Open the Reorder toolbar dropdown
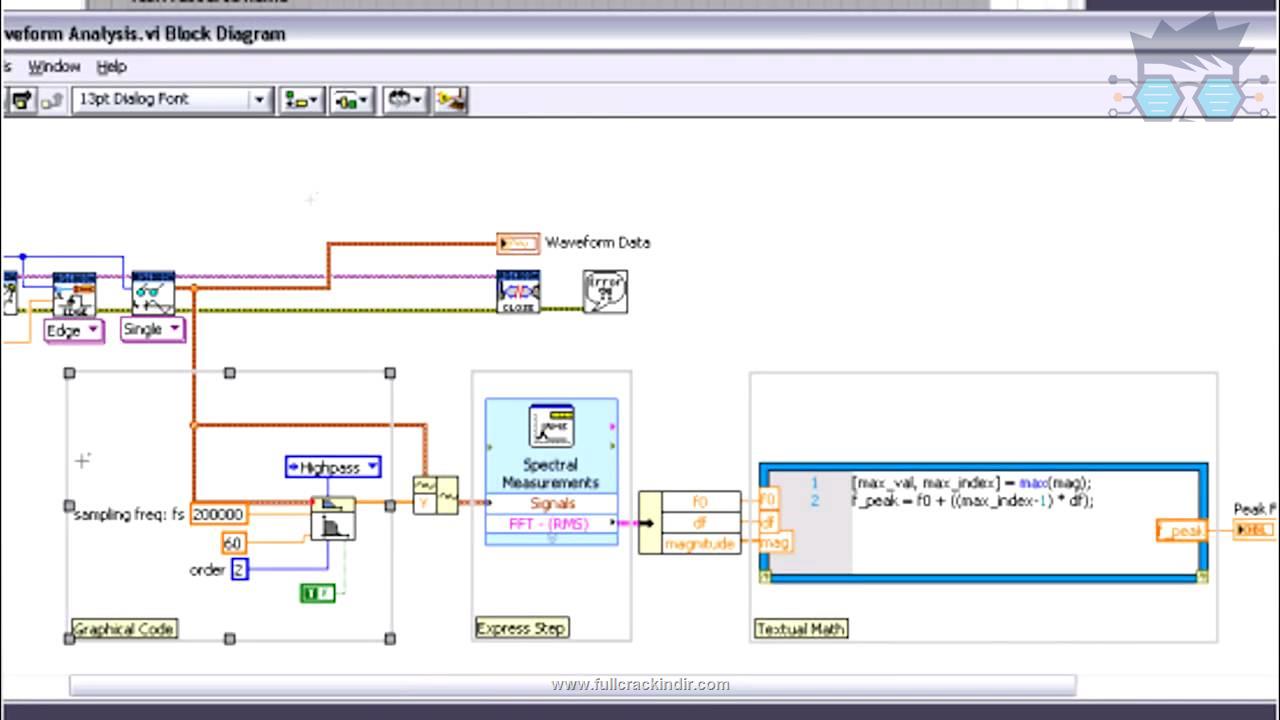This screenshot has width=1280, height=720. (x=405, y=100)
